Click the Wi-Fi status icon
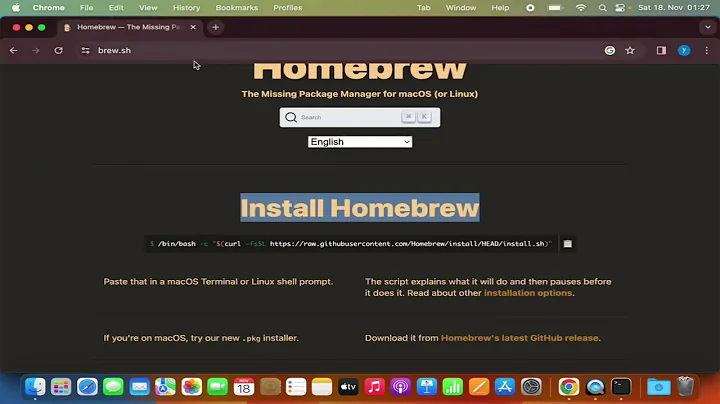The height and width of the screenshot is (404, 720). pos(581,8)
